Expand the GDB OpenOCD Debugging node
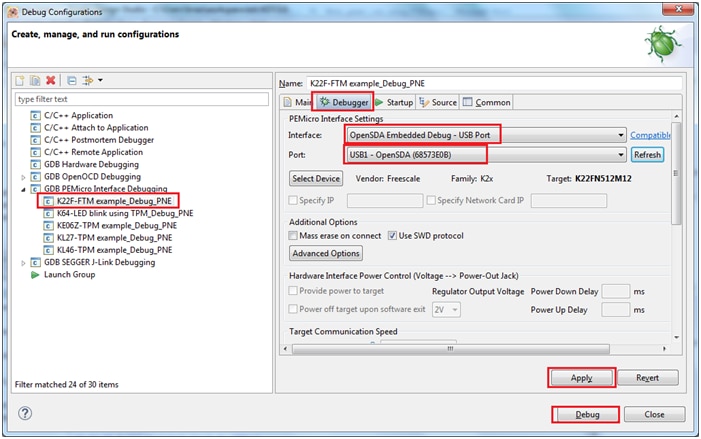This screenshot has width=701, height=439. coord(23,177)
